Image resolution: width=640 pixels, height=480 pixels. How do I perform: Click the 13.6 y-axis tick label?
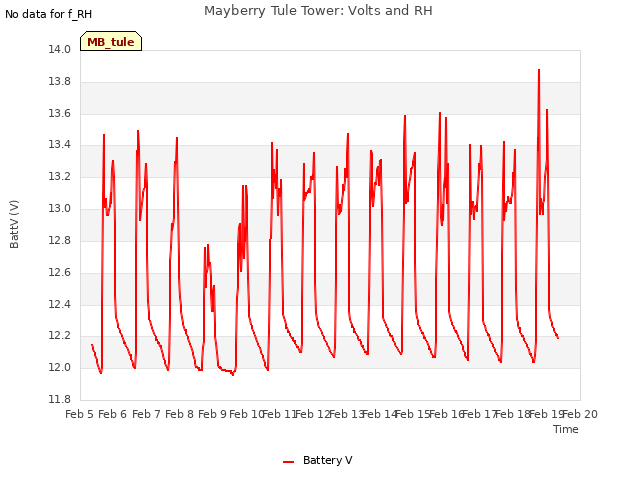pos(60,113)
